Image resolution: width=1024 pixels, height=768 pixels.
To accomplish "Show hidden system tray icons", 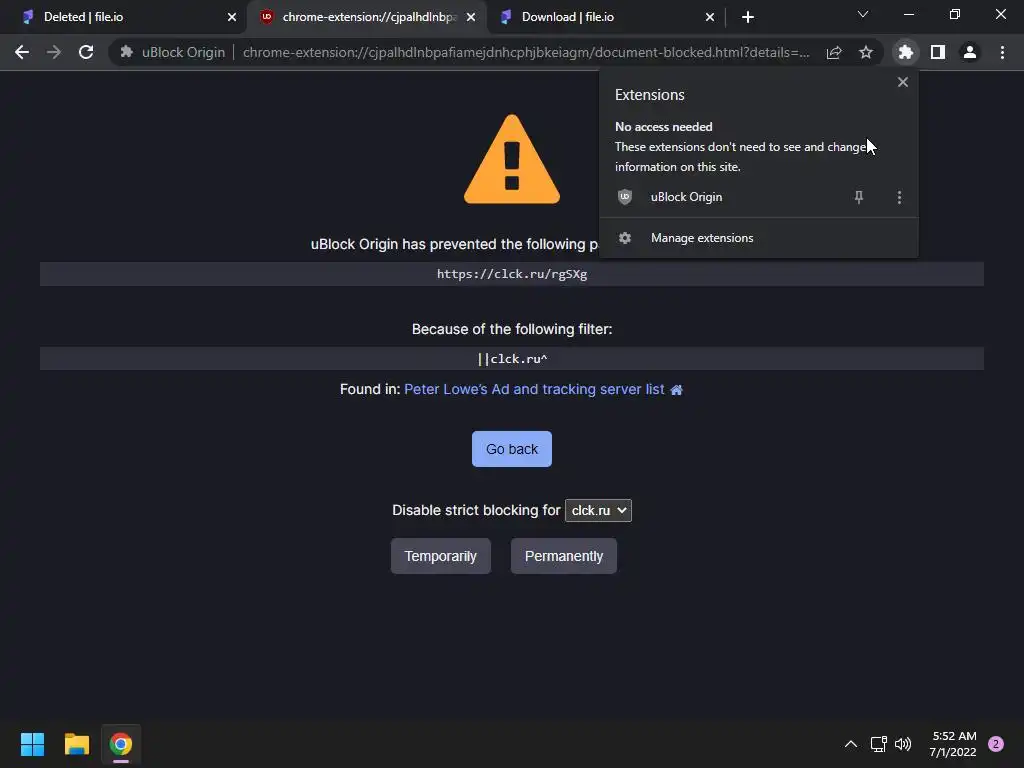I will click(x=851, y=744).
